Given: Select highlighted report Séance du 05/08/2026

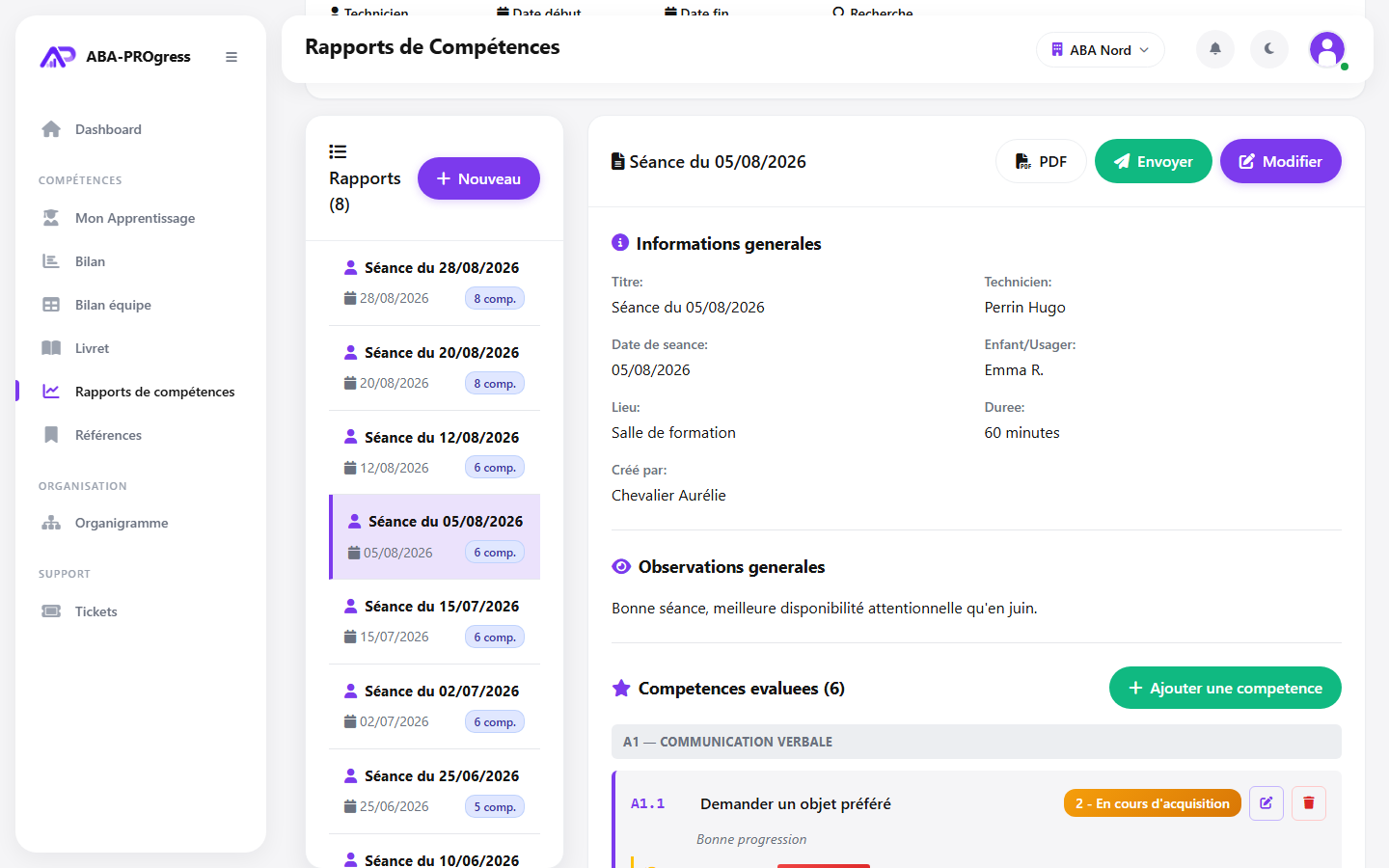Looking at the screenshot, I should coord(434,537).
